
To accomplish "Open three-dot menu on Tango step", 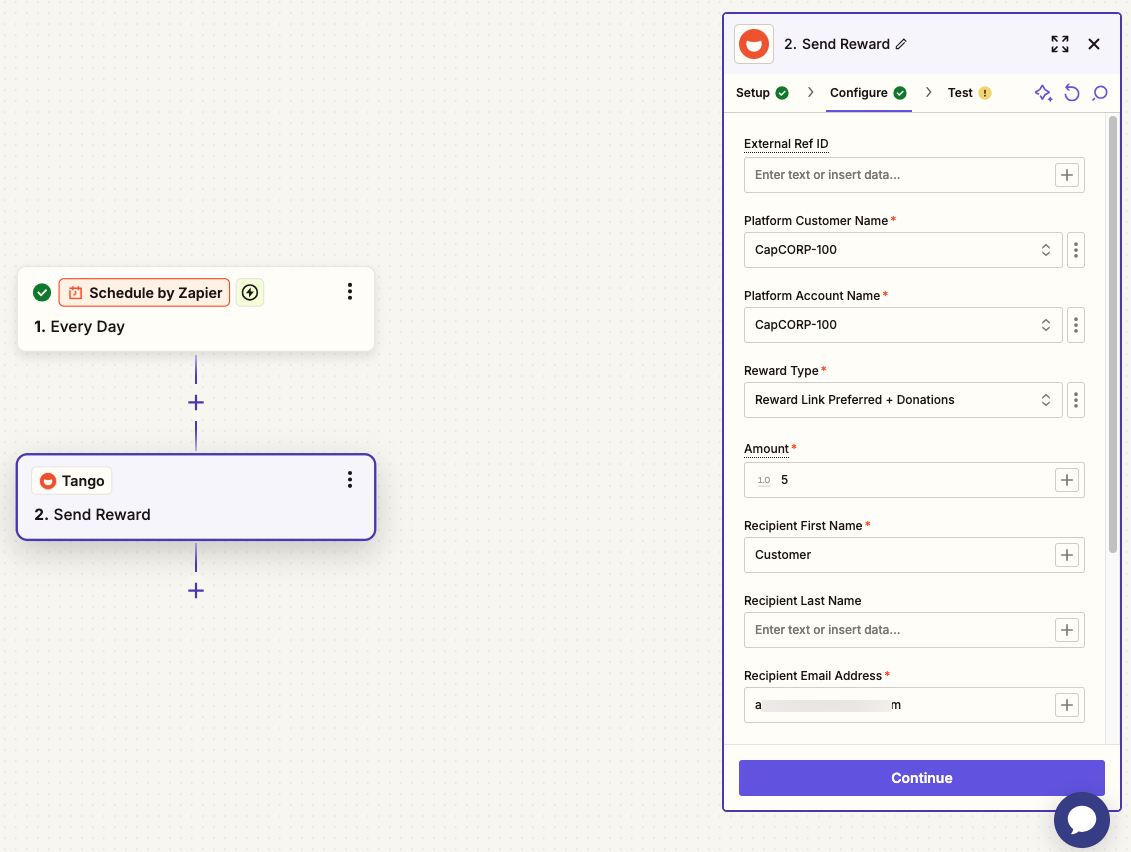I will [x=350, y=480].
